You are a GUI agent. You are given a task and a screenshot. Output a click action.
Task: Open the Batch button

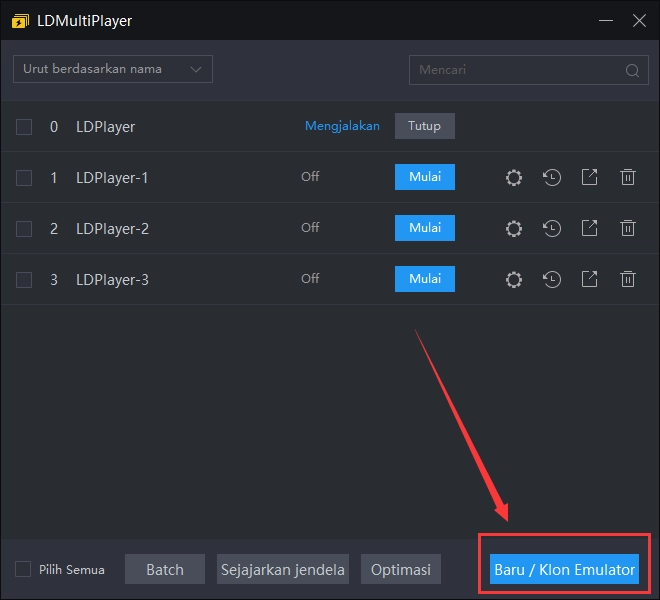pos(165,569)
